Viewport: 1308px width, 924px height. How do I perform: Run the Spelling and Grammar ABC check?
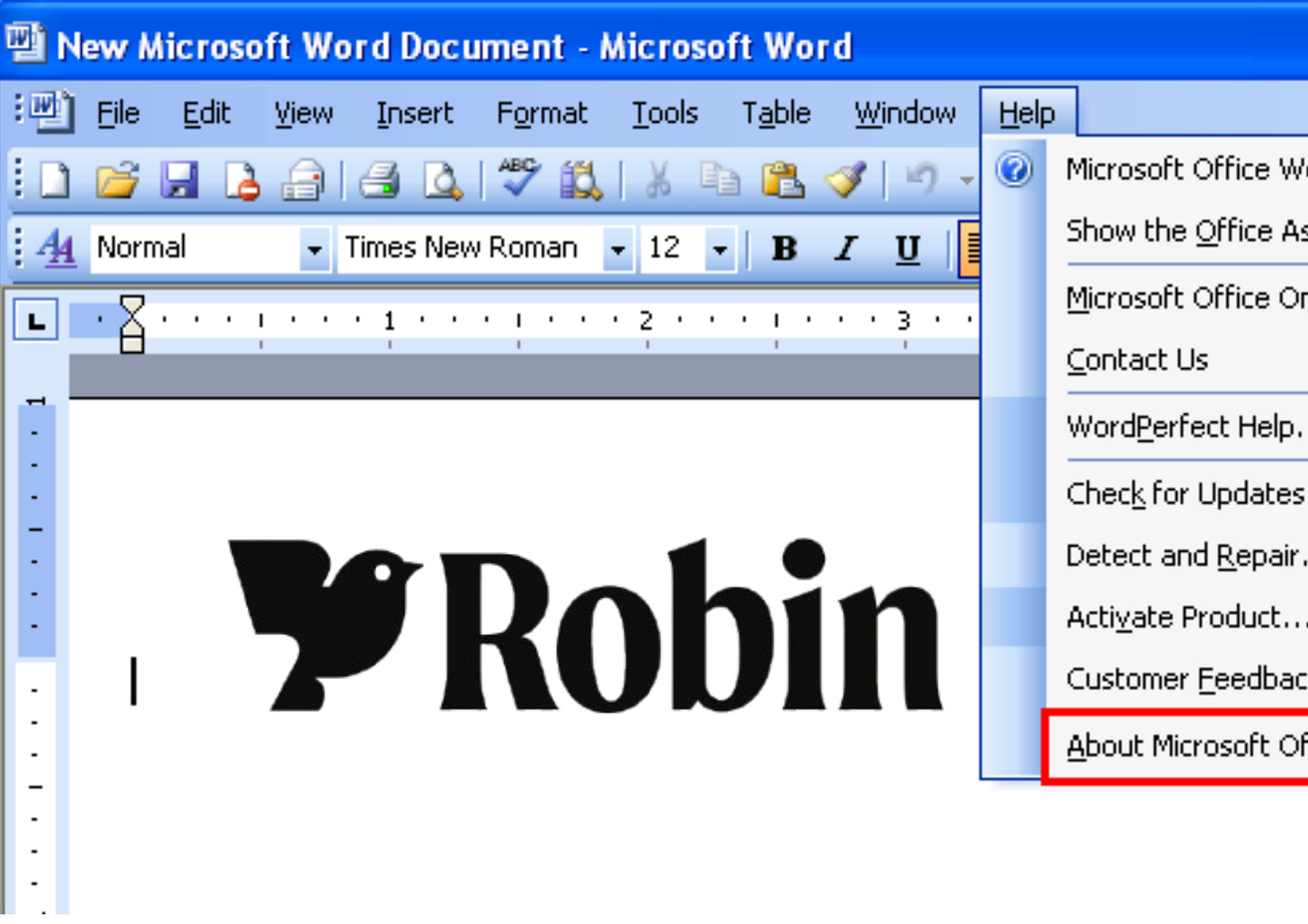pyautogui.click(x=518, y=178)
